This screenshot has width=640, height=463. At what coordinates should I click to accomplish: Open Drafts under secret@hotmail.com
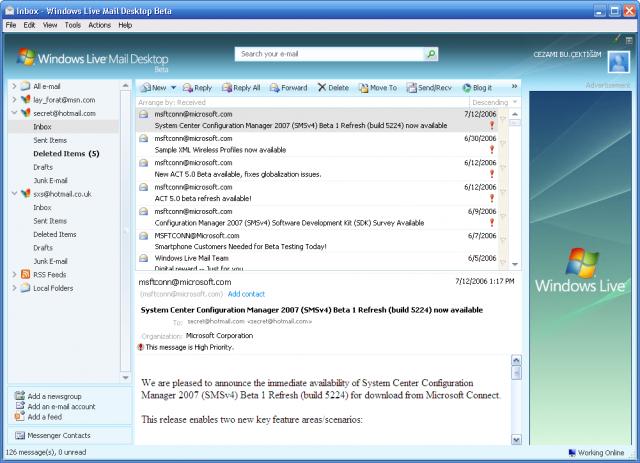pyautogui.click(x=43, y=167)
